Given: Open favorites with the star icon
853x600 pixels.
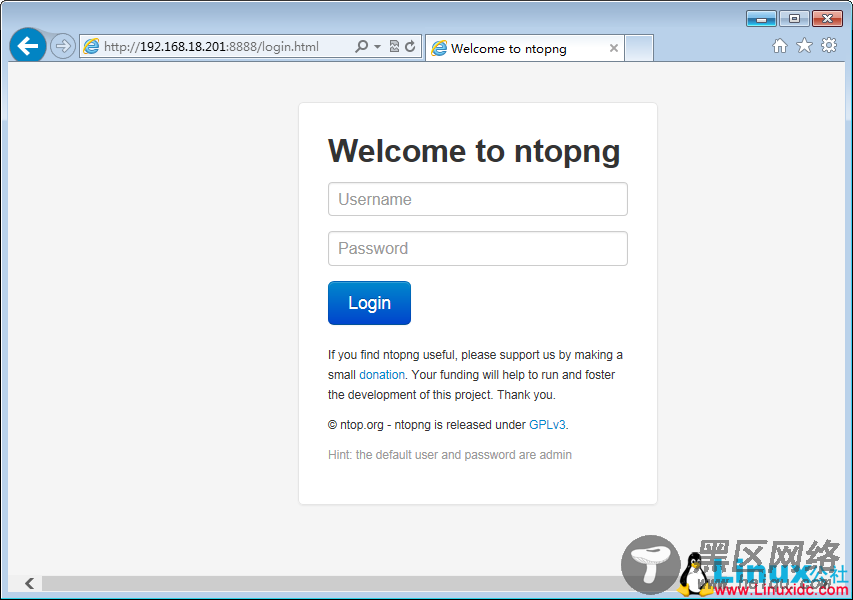Looking at the screenshot, I should 804,45.
